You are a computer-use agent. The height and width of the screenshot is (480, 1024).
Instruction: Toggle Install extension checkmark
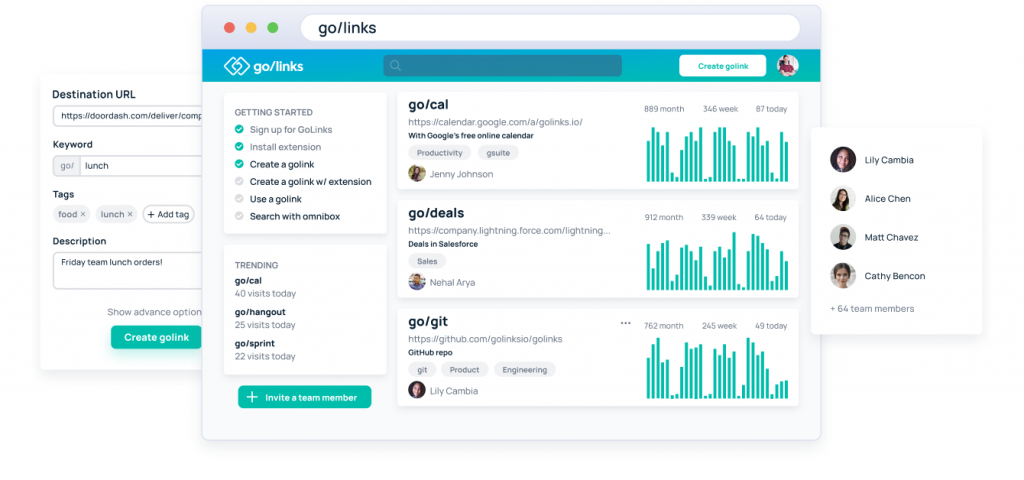click(x=239, y=147)
